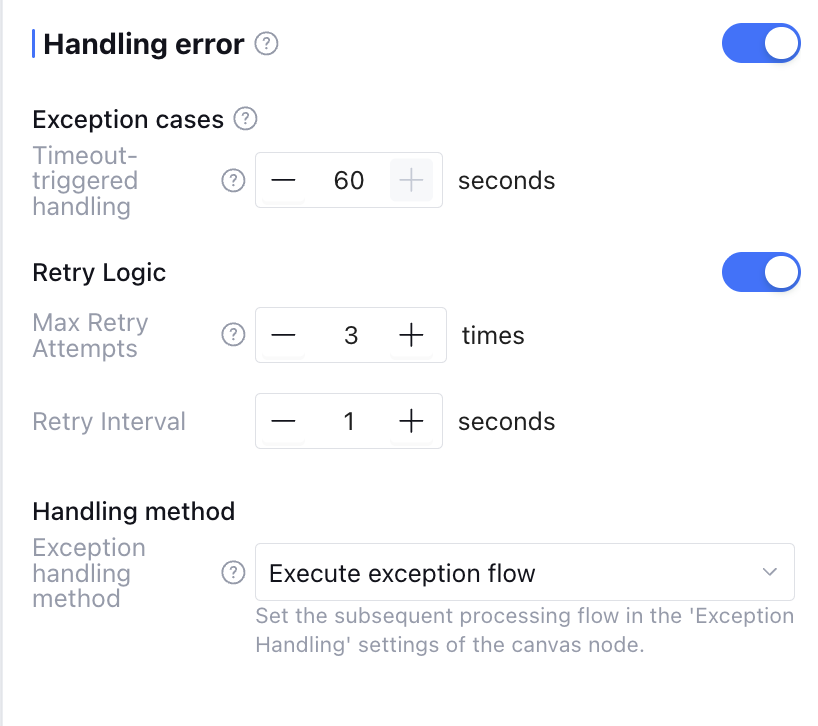818x726 pixels.
Task: Increase Max Retry Attempts with plus
Action: coord(411,336)
